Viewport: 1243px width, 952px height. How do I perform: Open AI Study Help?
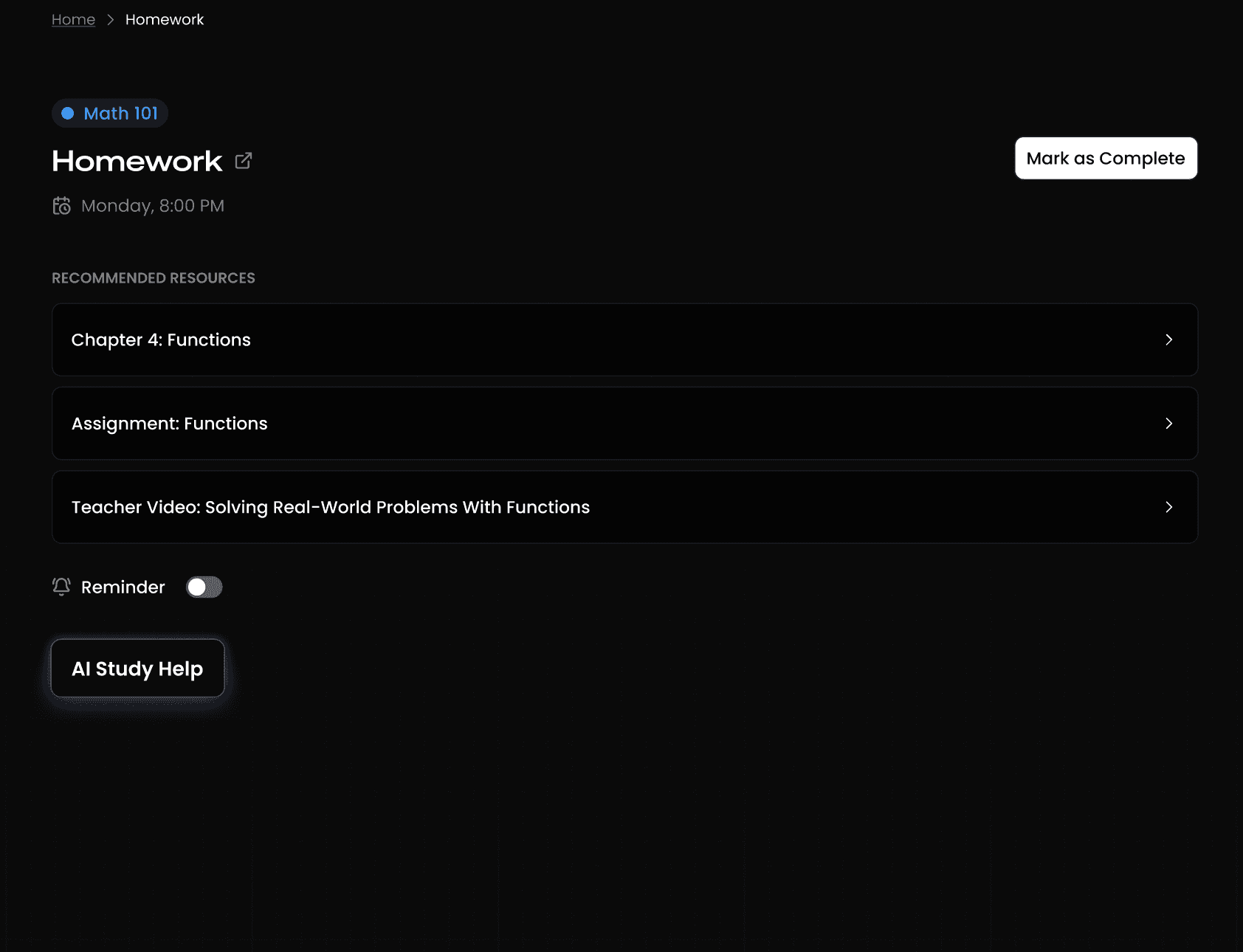[137, 668]
